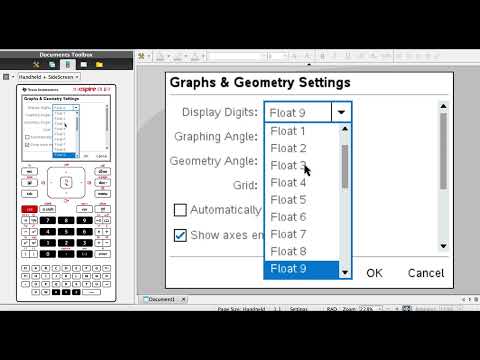Screen dimensions: 480x360
Task: Toggle the Automatically checkbox
Action: coord(180,210)
